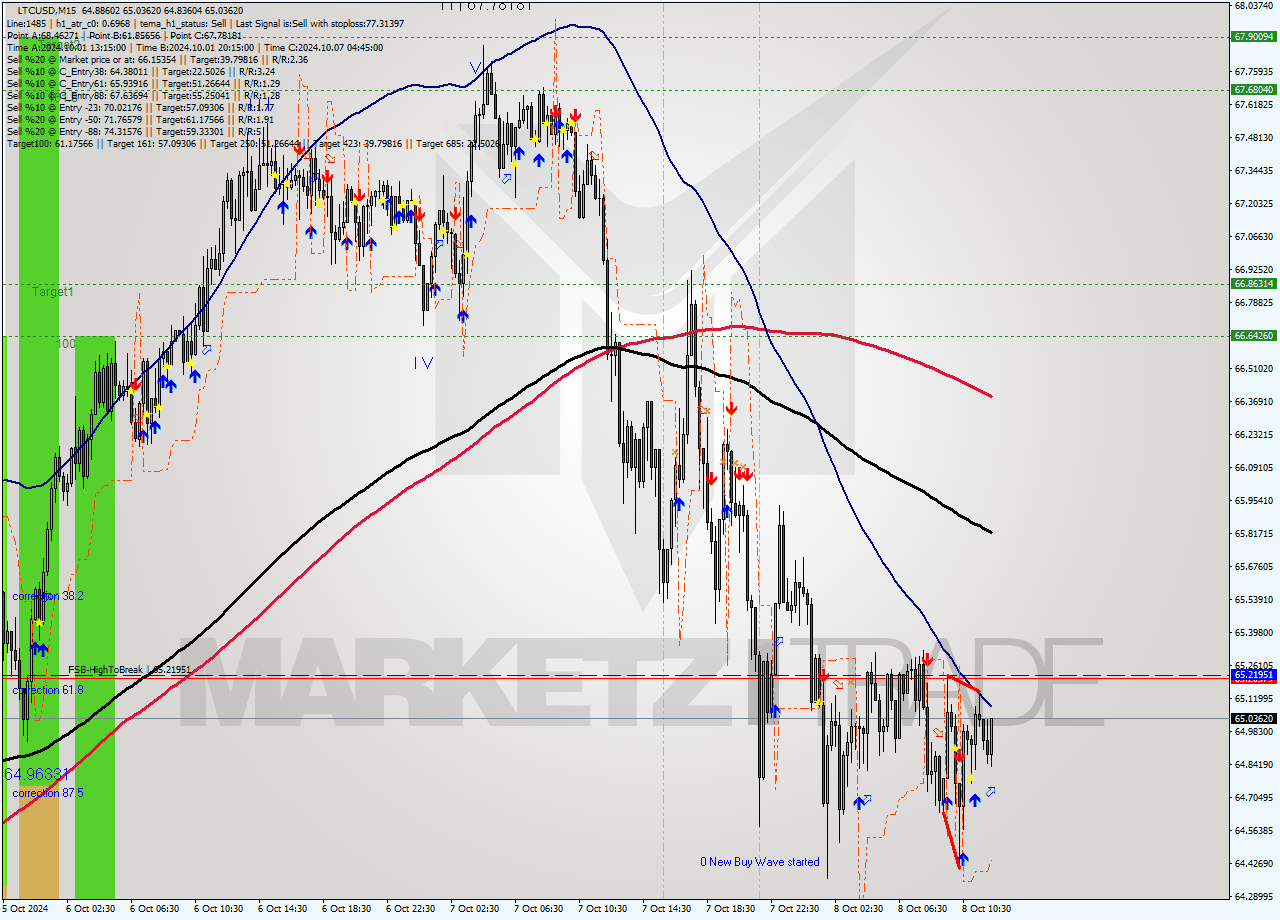
Task: Select the 65.95410 price axis value
Action: tap(1254, 500)
